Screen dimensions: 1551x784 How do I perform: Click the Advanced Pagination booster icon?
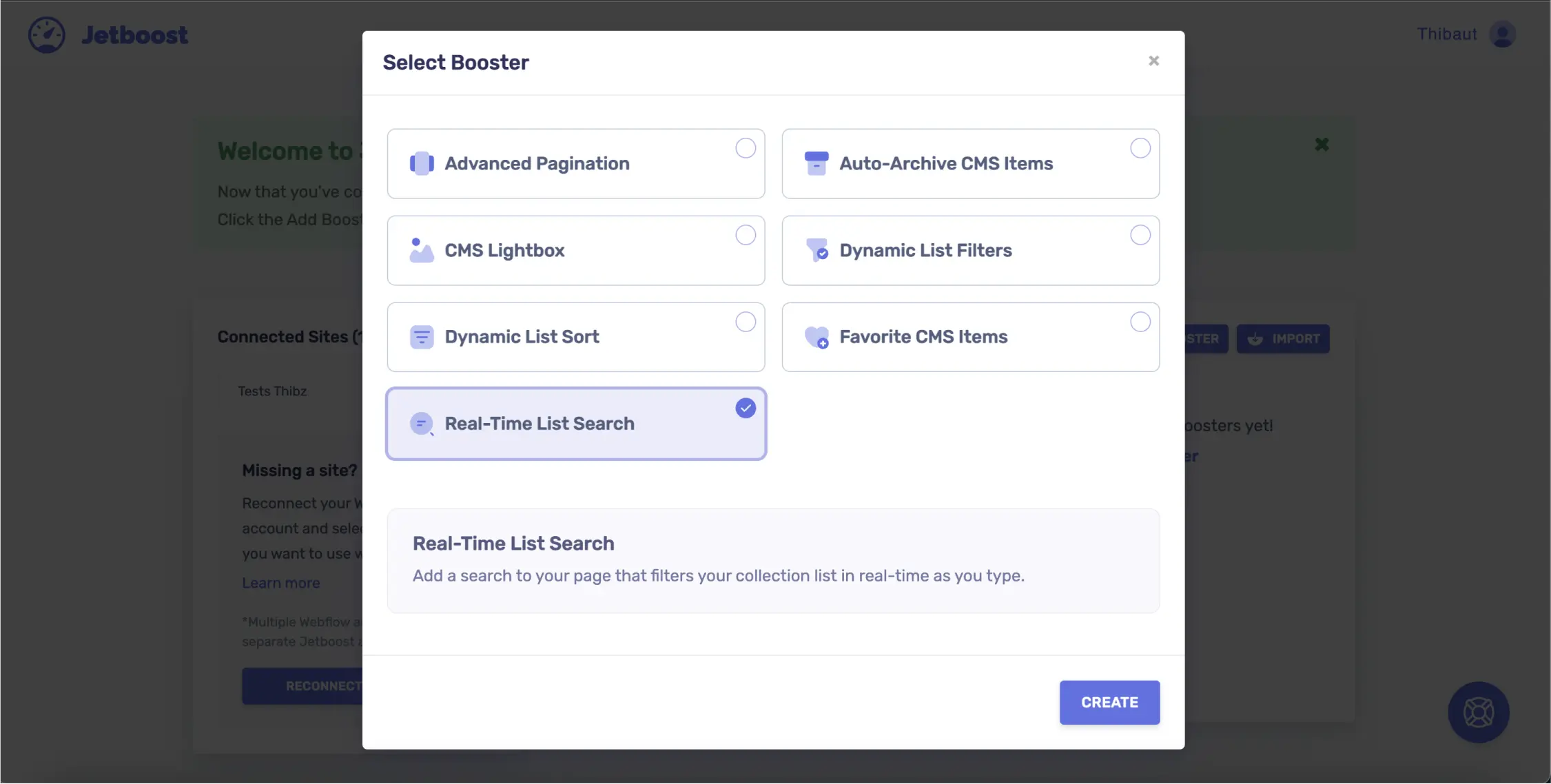(422, 163)
